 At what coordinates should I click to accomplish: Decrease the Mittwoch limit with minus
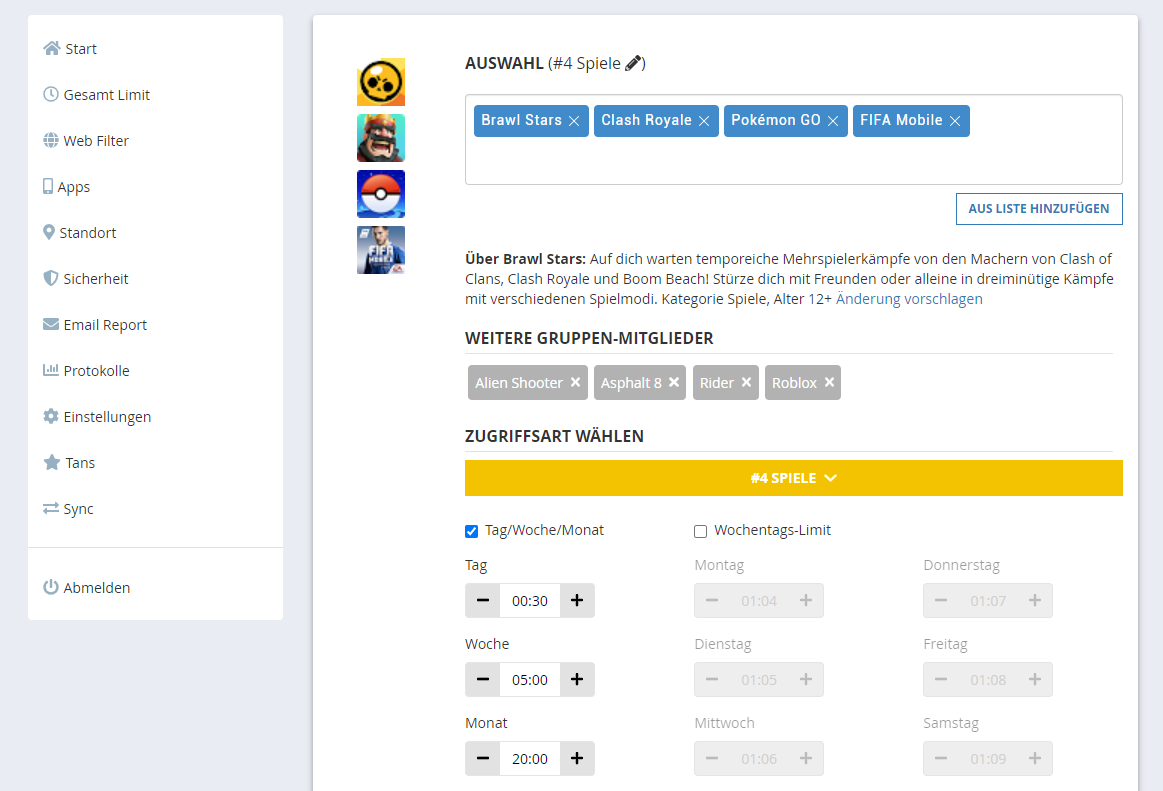(x=712, y=758)
